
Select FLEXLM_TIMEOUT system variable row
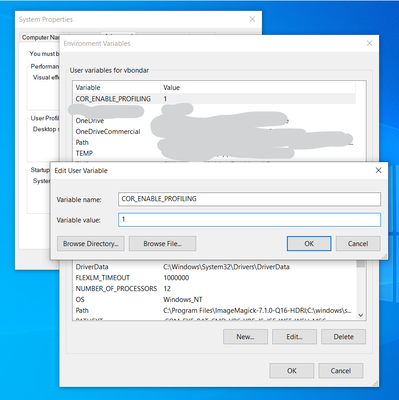(x=214, y=278)
